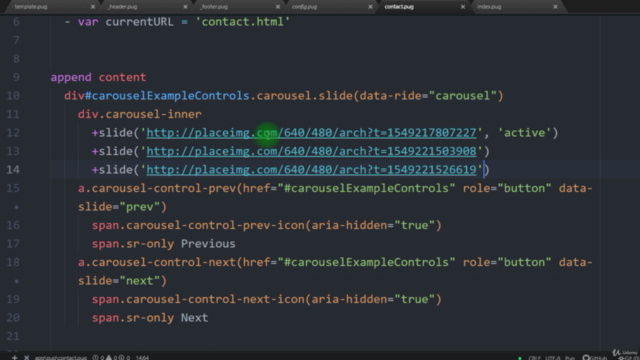Close the config.pug tab
This screenshot has width=640, height=360.
coord(370,7)
